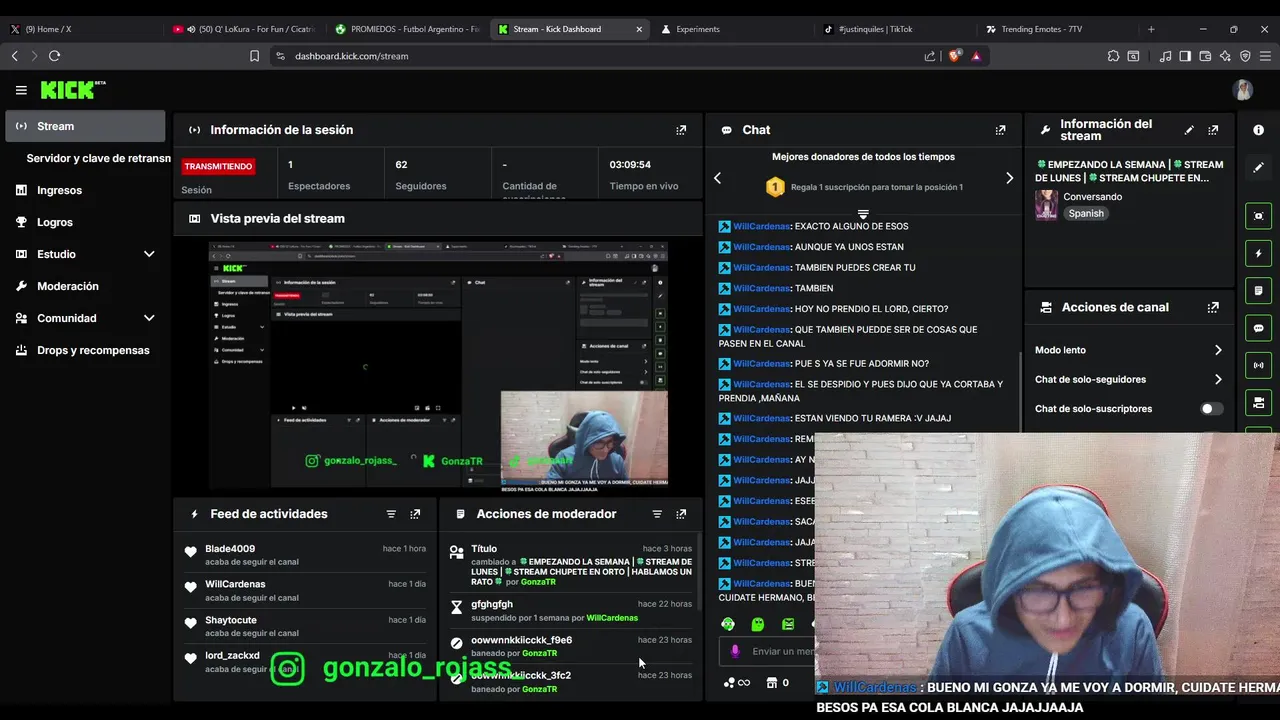Toggle the Chat de solo-suscriptores switch
Image resolution: width=1280 pixels, height=720 pixels.
(1211, 409)
